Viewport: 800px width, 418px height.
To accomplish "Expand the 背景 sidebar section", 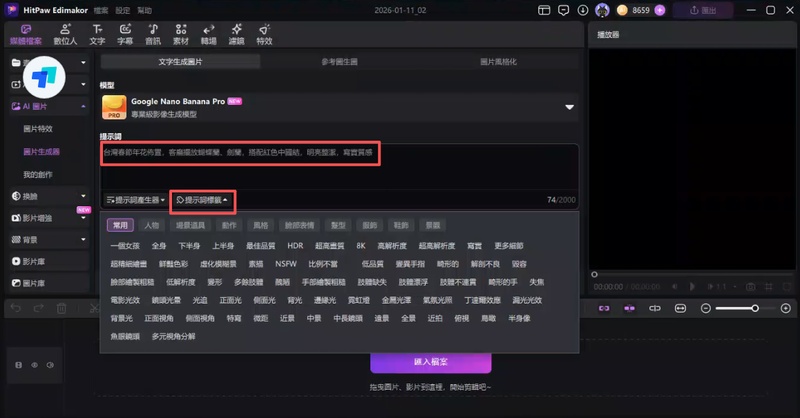I will click(x=83, y=239).
